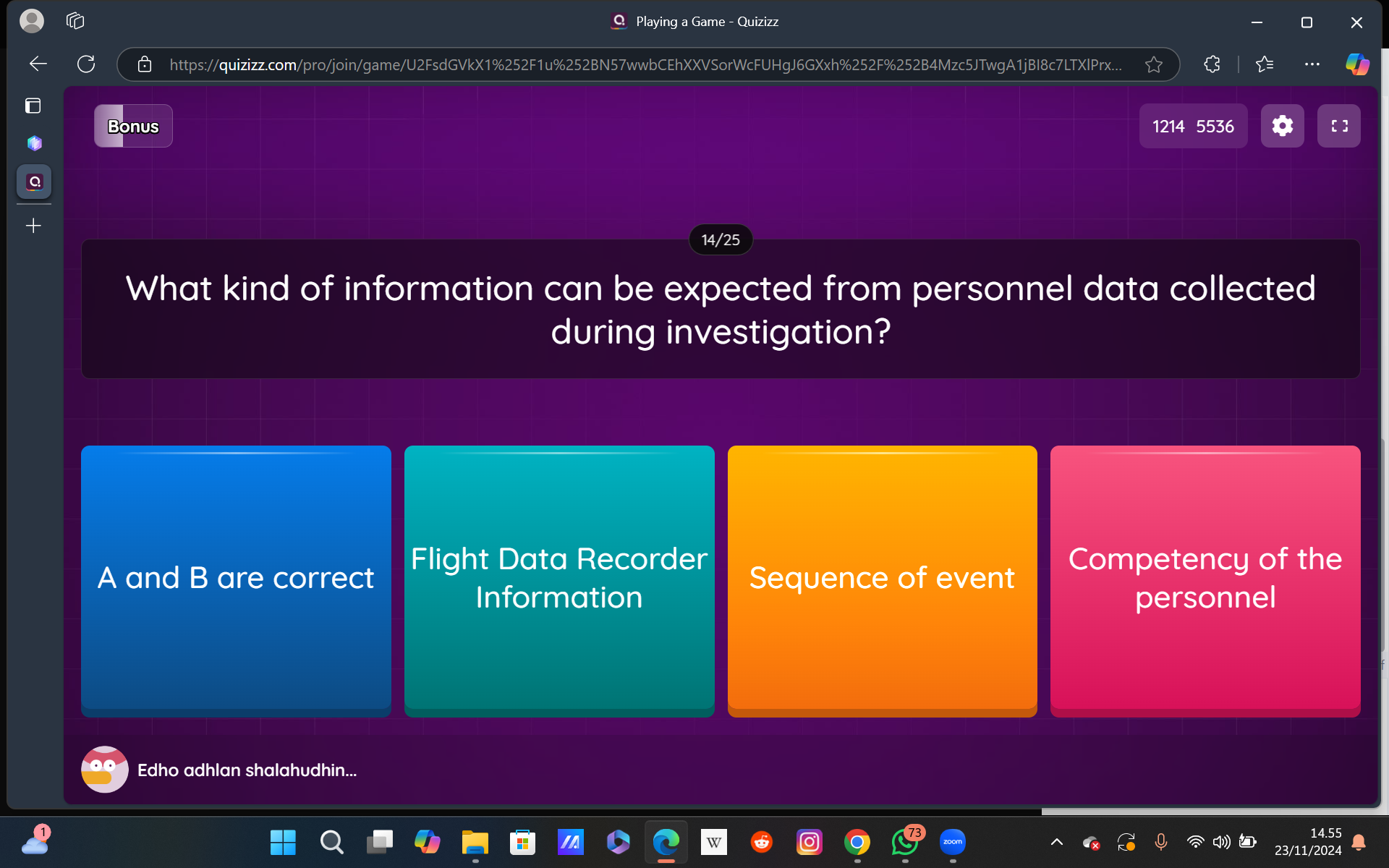Open Microsoft Edge taskbar icon
Image resolution: width=1389 pixels, height=868 pixels.
[666, 842]
